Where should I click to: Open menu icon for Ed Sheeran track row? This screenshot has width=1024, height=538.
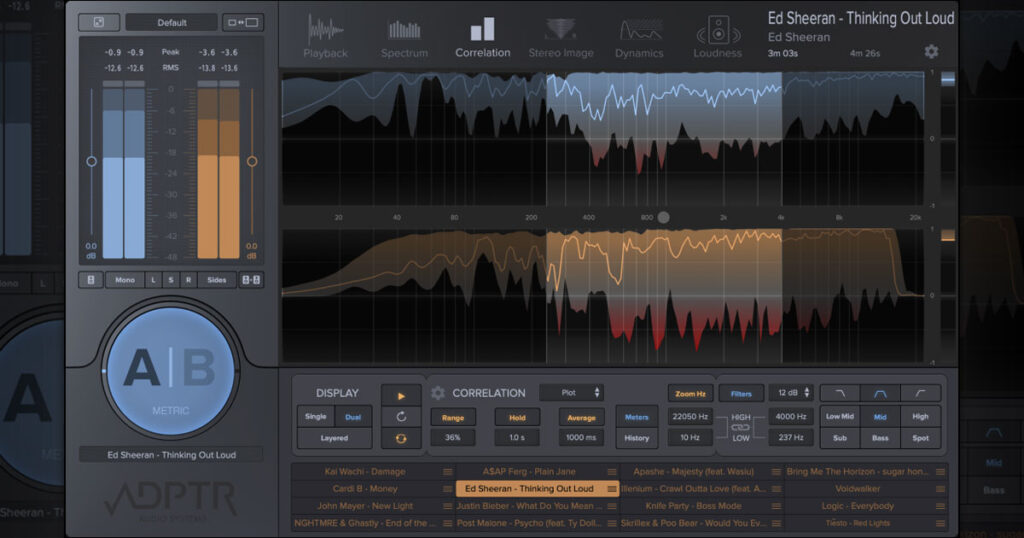(x=611, y=488)
